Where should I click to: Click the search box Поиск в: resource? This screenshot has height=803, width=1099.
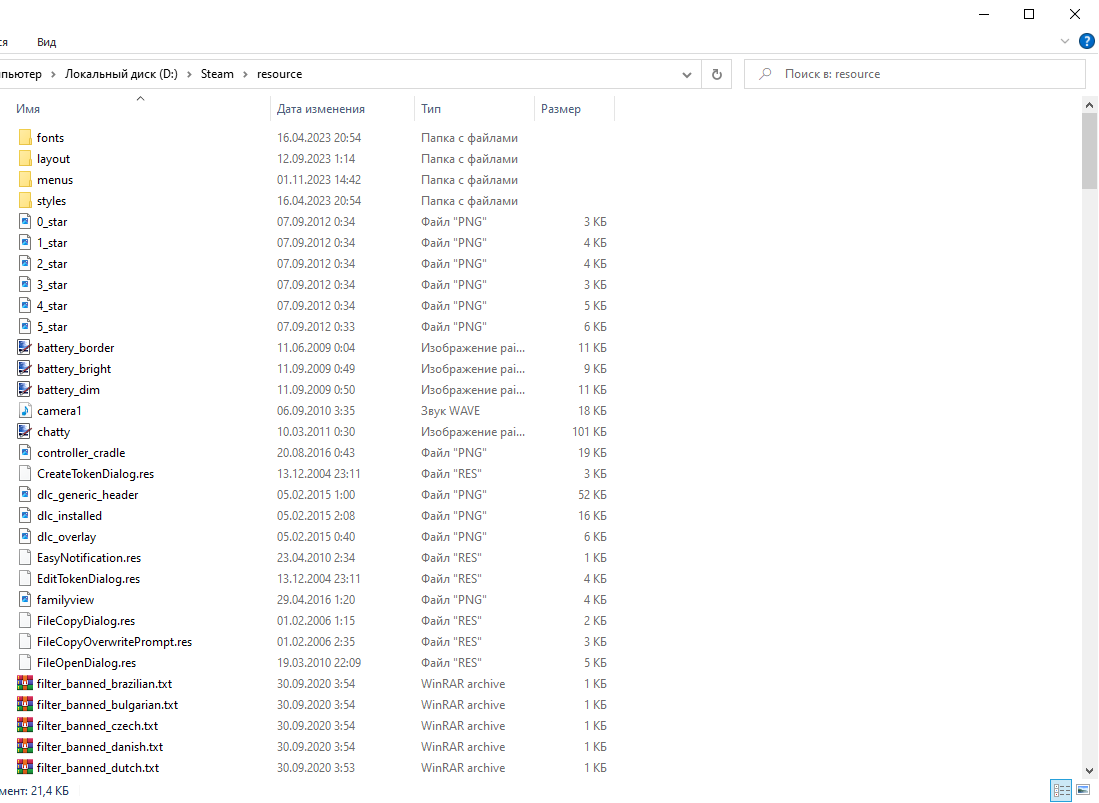915,74
